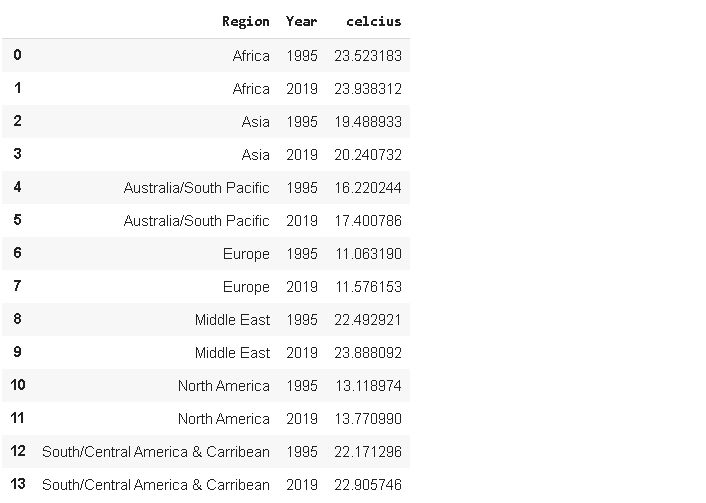Click the Middle East cell in row 8
The width and height of the screenshot is (706, 503).
pyautogui.click(x=232, y=320)
